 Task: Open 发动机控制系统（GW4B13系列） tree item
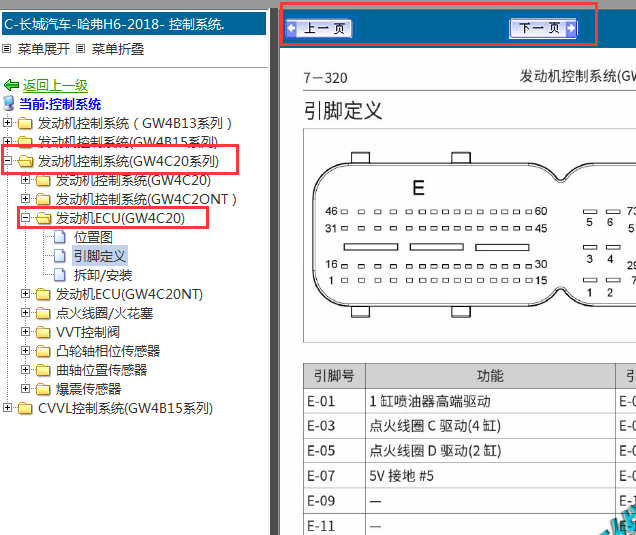click(x=135, y=123)
